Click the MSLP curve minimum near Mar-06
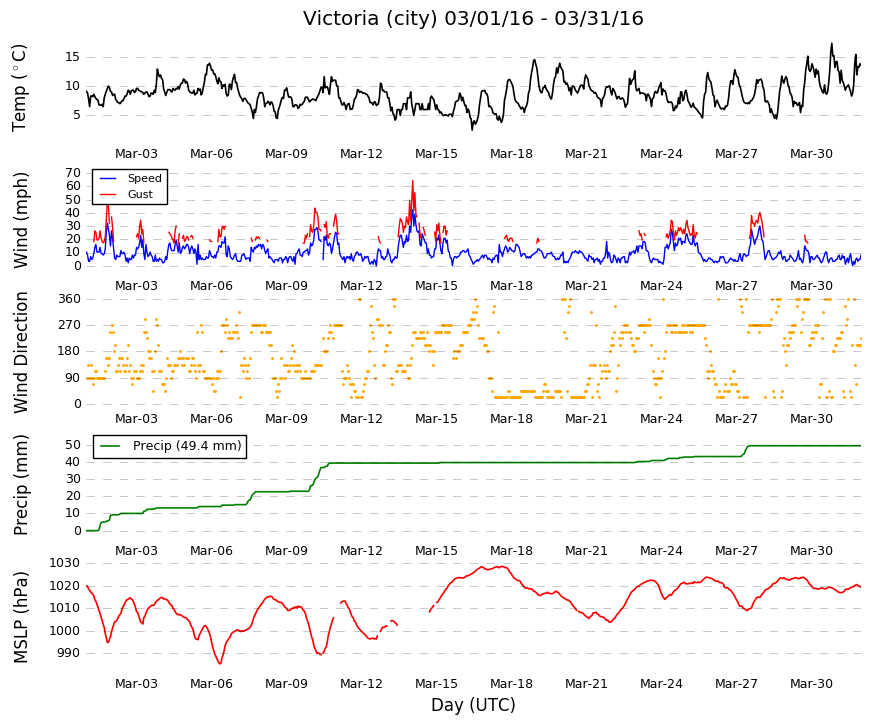Viewport: 871px width, 725px height. pos(220,662)
